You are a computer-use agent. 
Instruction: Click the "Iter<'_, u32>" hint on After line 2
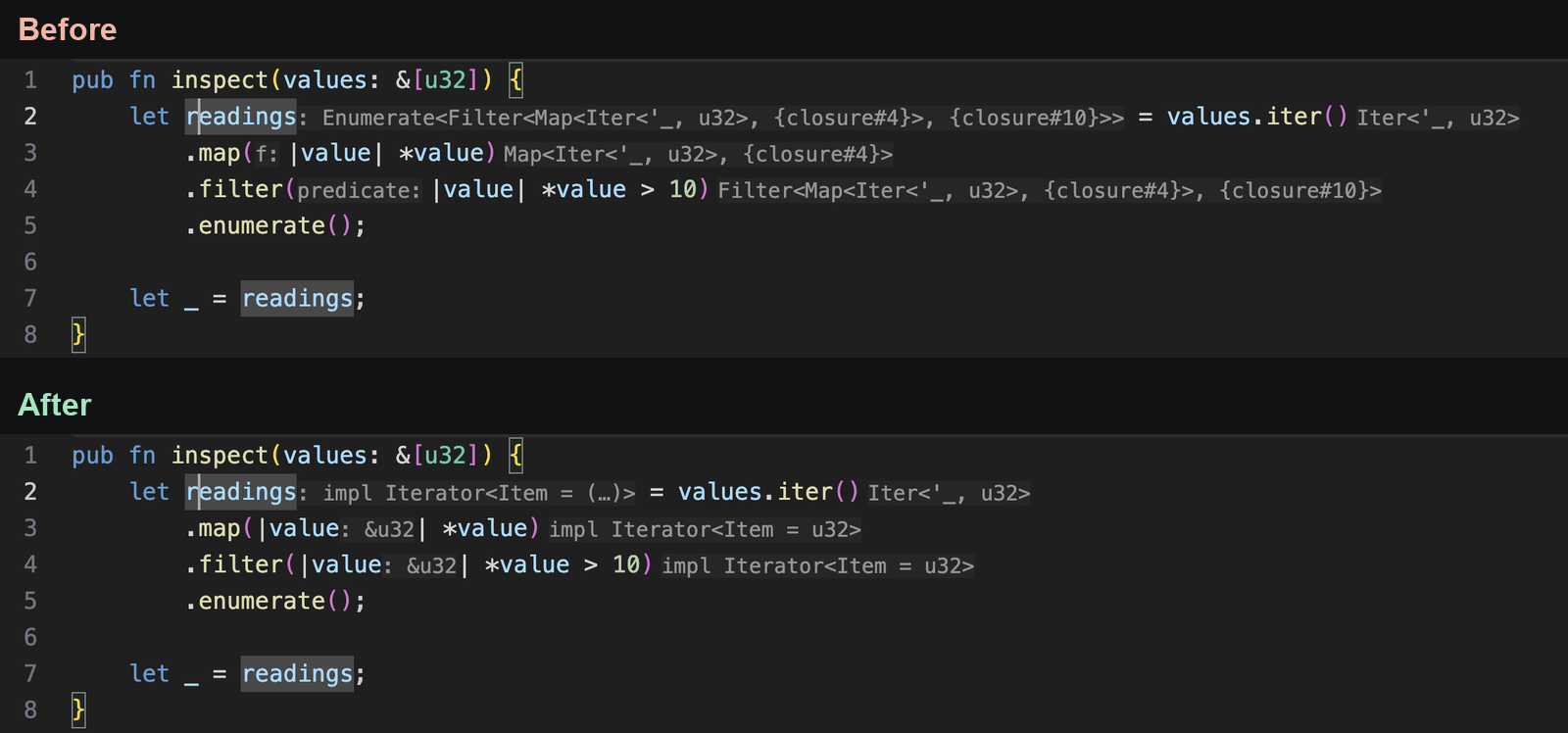point(949,493)
